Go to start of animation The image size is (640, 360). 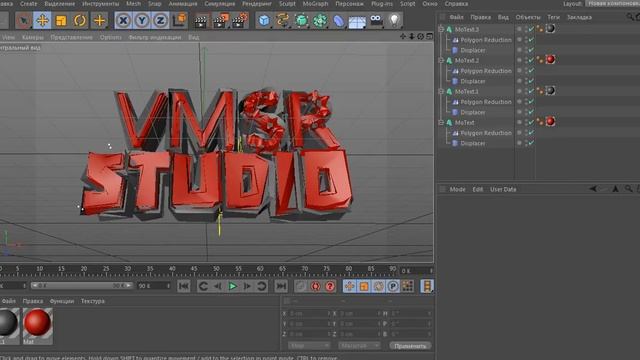click(184, 287)
